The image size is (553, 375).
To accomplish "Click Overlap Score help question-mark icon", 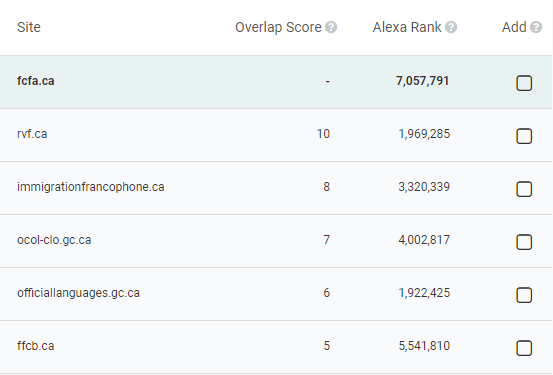I will pyautogui.click(x=331, y=27).
